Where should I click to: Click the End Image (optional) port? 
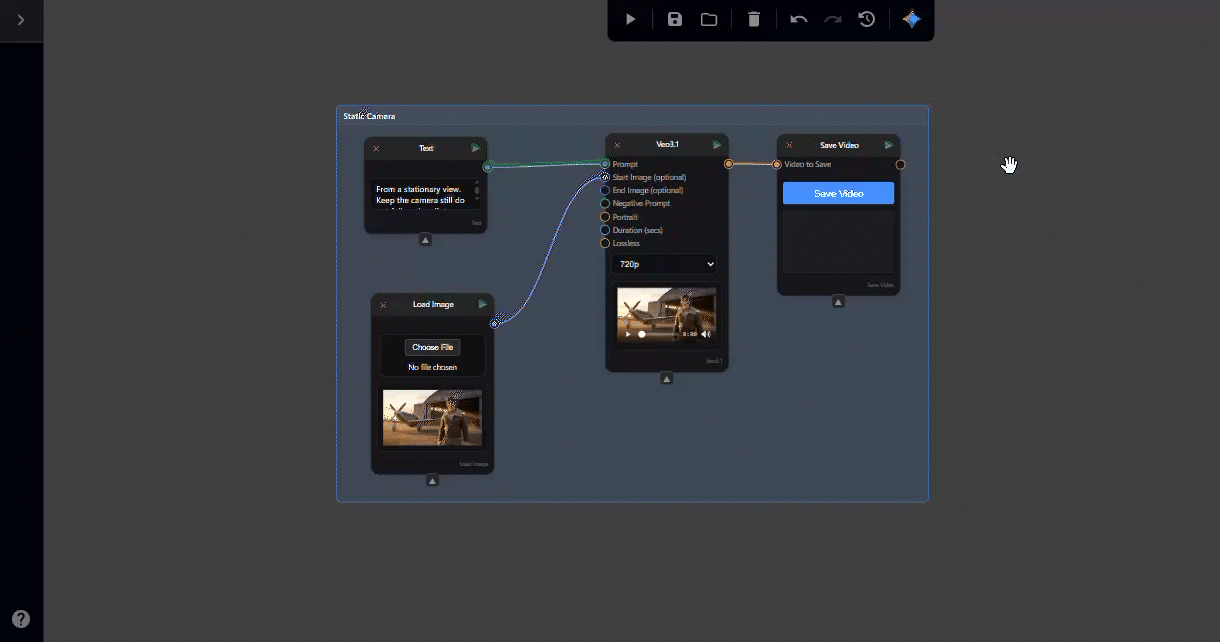[605, 191]
